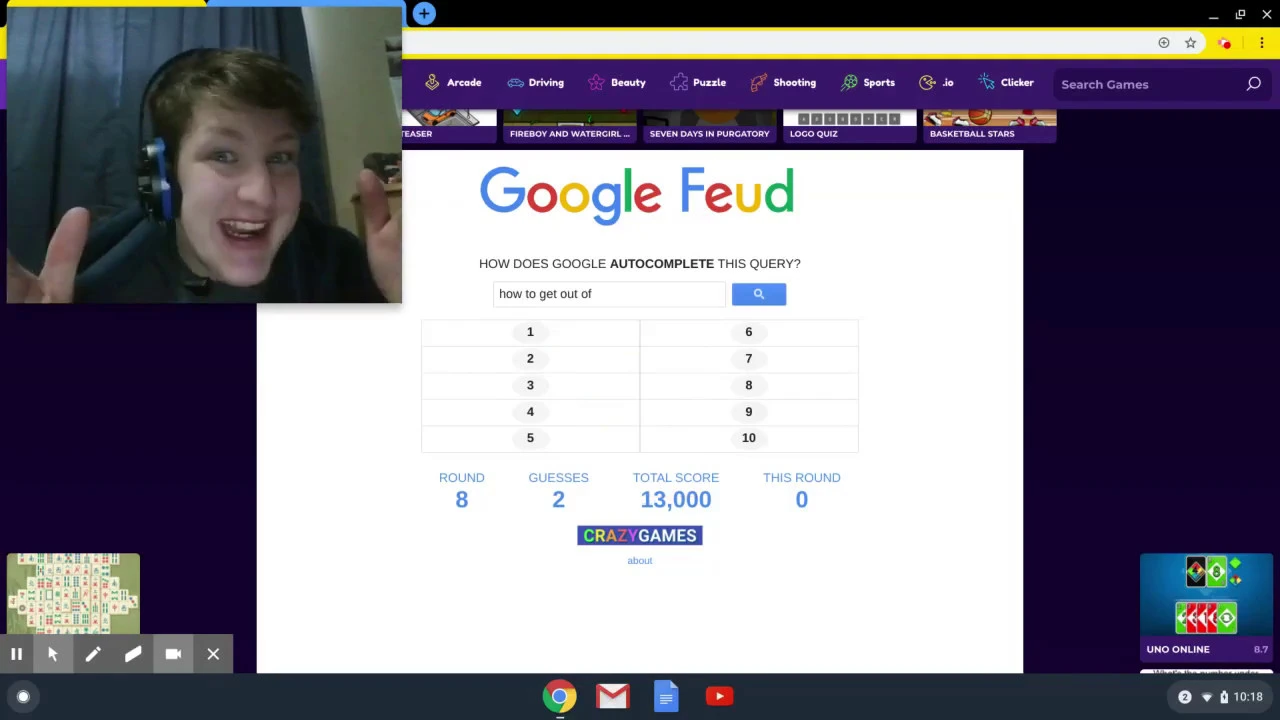The image size is (1280, 720).
Task: Open Chrome's three-dot menu
Action: tap(1262, 43)
